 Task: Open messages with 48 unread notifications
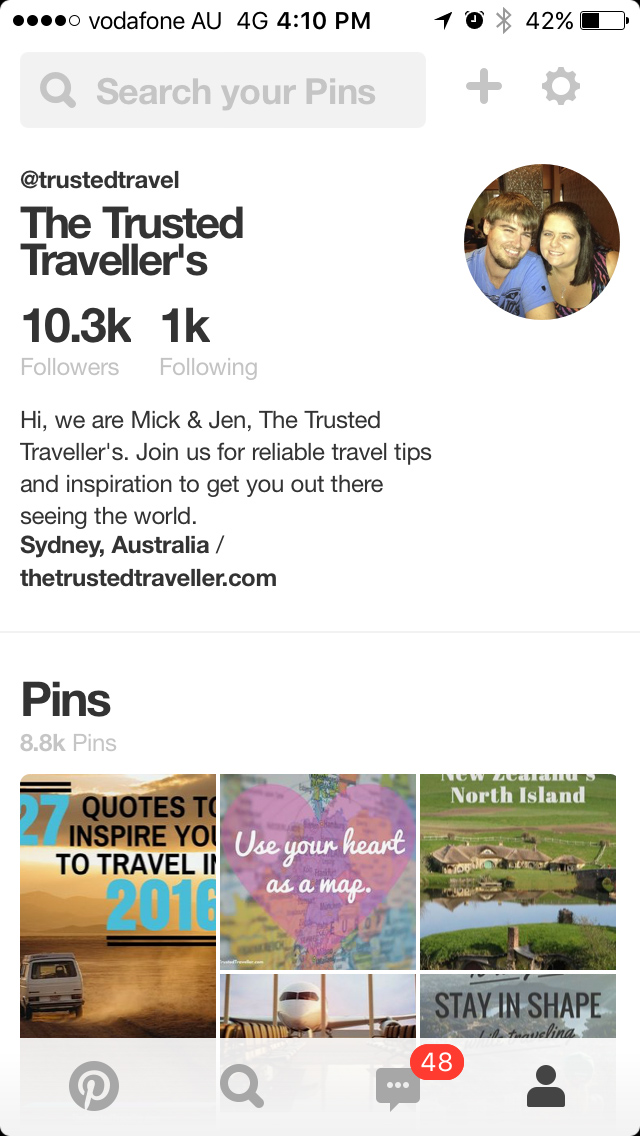(397, 1090)
